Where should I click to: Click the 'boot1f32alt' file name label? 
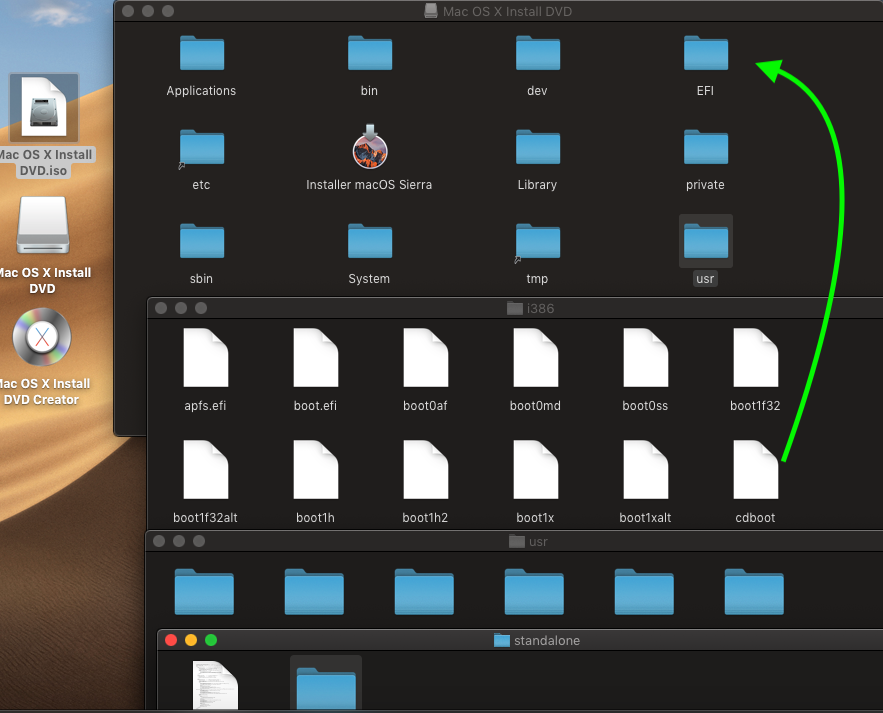pyautogui.click(x=205, y=518)
